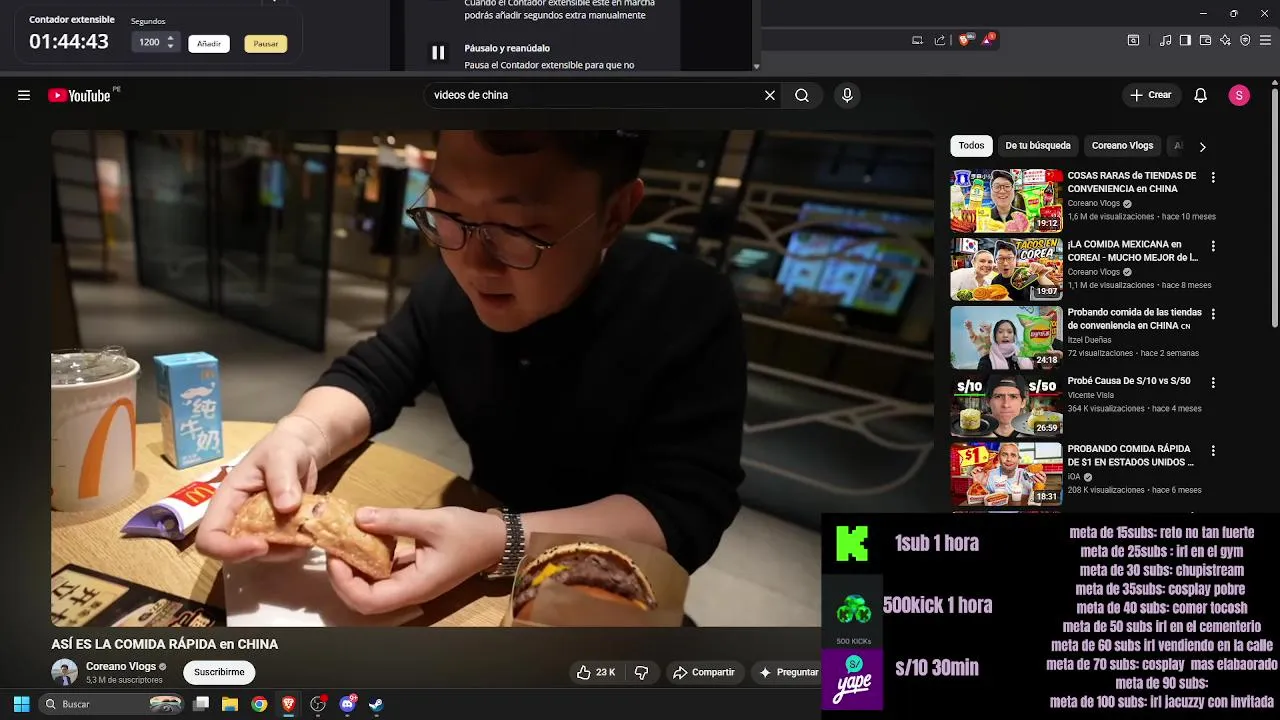The width and height of the screenshot is (1280, 720).
Task: Open Brave main menu hamburger
Action: coord(1265,40)
